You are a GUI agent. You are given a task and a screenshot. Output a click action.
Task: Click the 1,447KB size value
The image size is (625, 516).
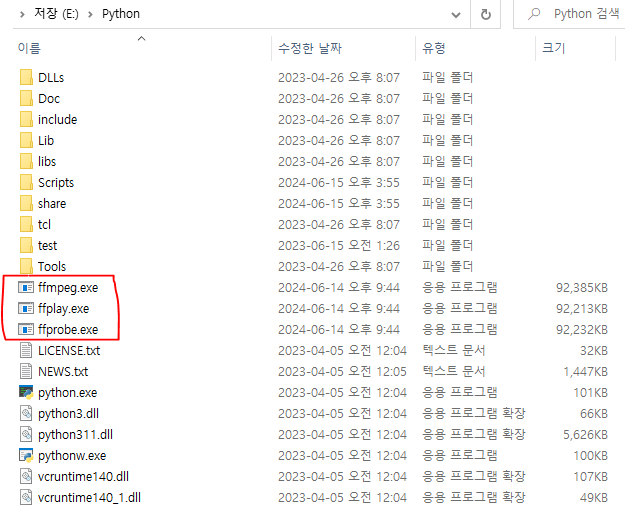(586, 372)
